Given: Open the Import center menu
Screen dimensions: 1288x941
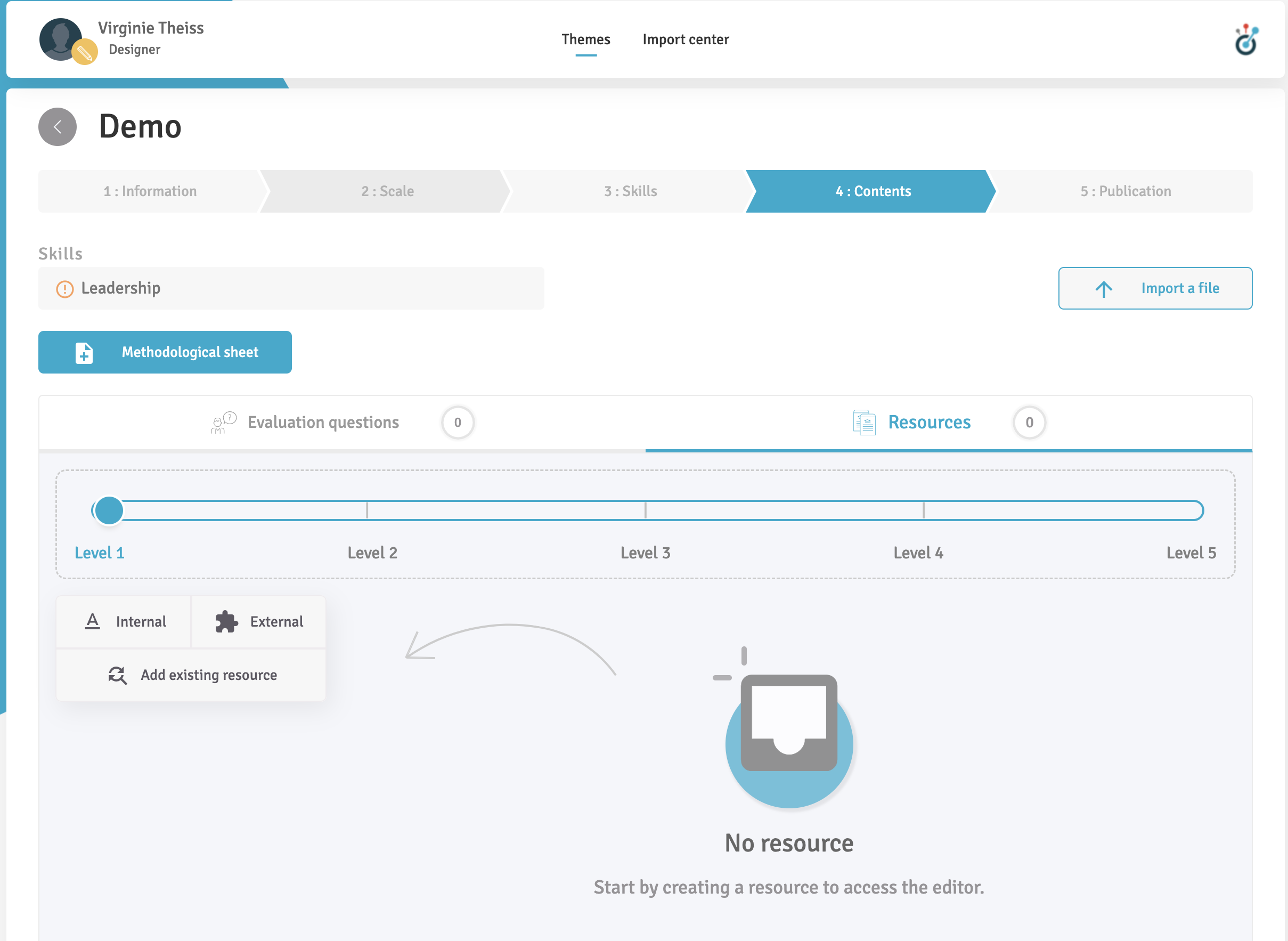Looking at the screenshot, I should tap(686, 39).
